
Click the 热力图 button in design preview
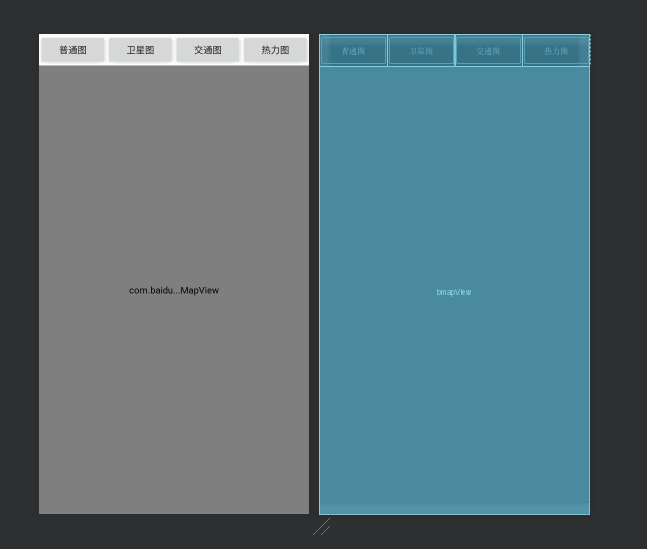coord(275,50)
